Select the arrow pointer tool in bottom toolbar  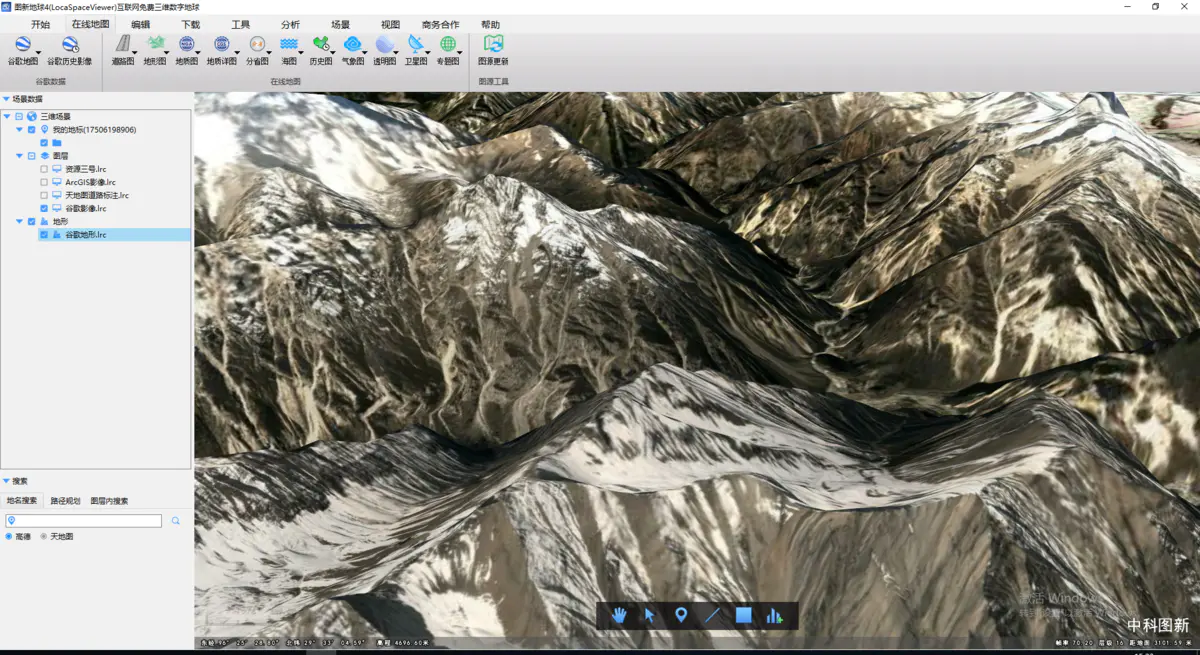(x=650, y=615)
